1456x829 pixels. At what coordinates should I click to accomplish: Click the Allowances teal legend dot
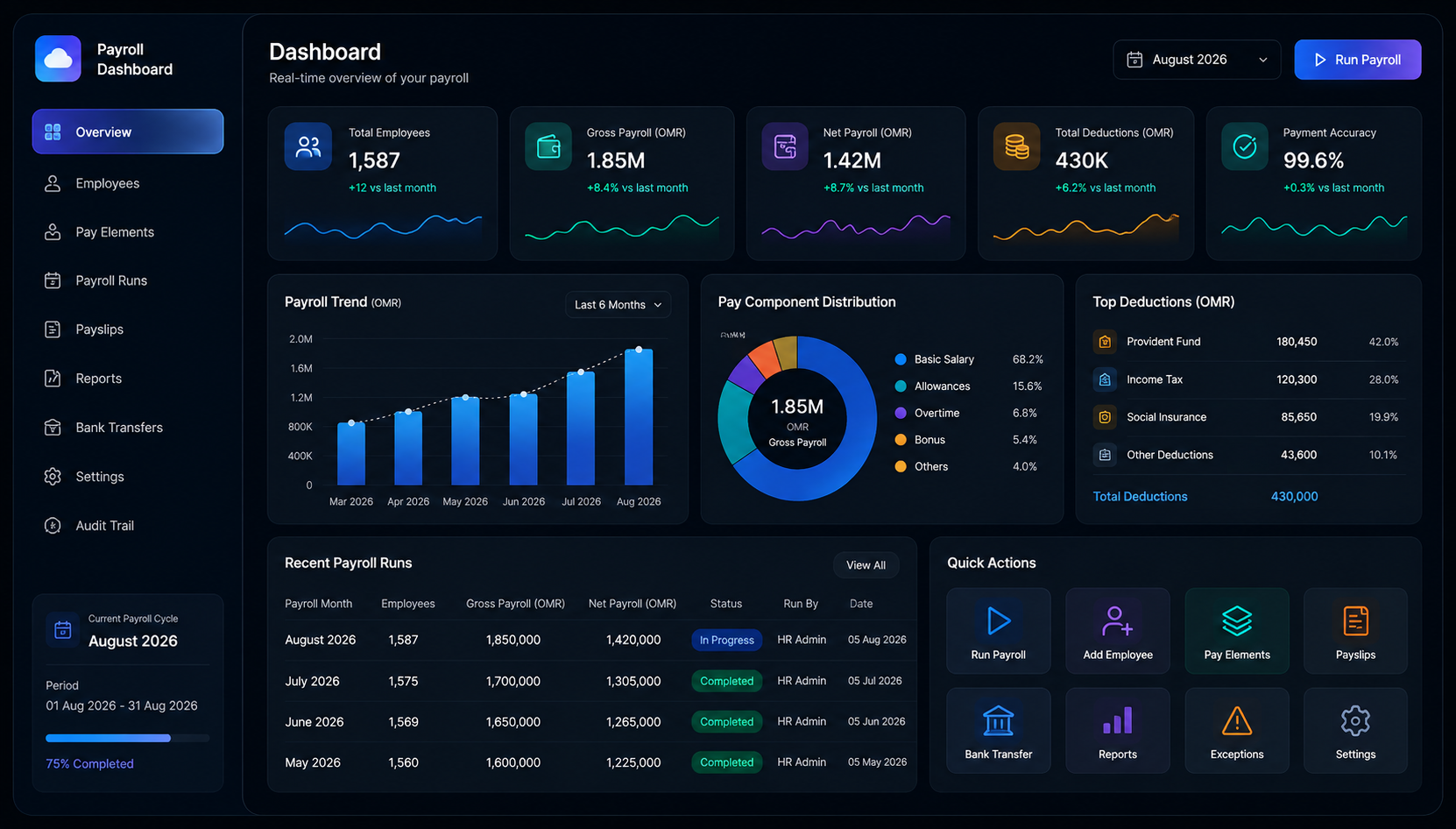(x=901, y=386)
